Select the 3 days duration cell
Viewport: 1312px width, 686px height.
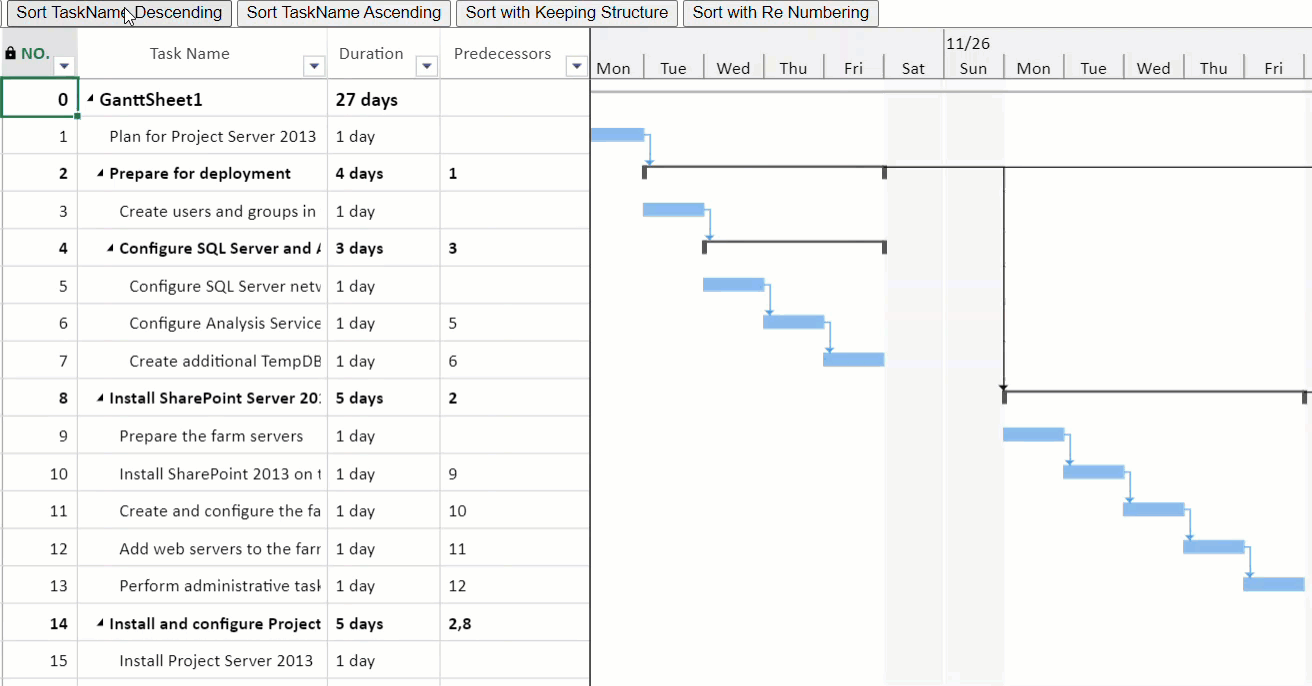point(384,249)
